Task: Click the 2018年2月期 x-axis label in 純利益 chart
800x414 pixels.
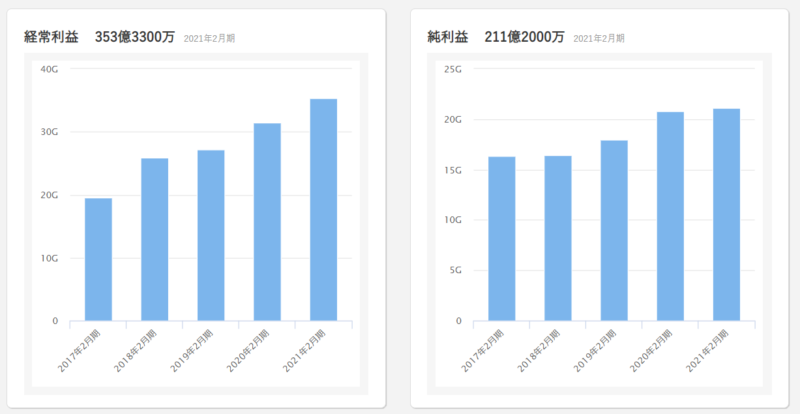Action: pyautogui.click(x=538, y=350)
